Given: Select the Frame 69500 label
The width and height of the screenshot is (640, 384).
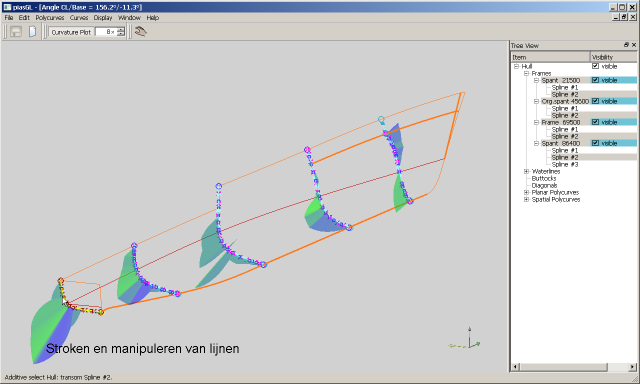Looking at the screenshot, I should click(x=560, y=122).
